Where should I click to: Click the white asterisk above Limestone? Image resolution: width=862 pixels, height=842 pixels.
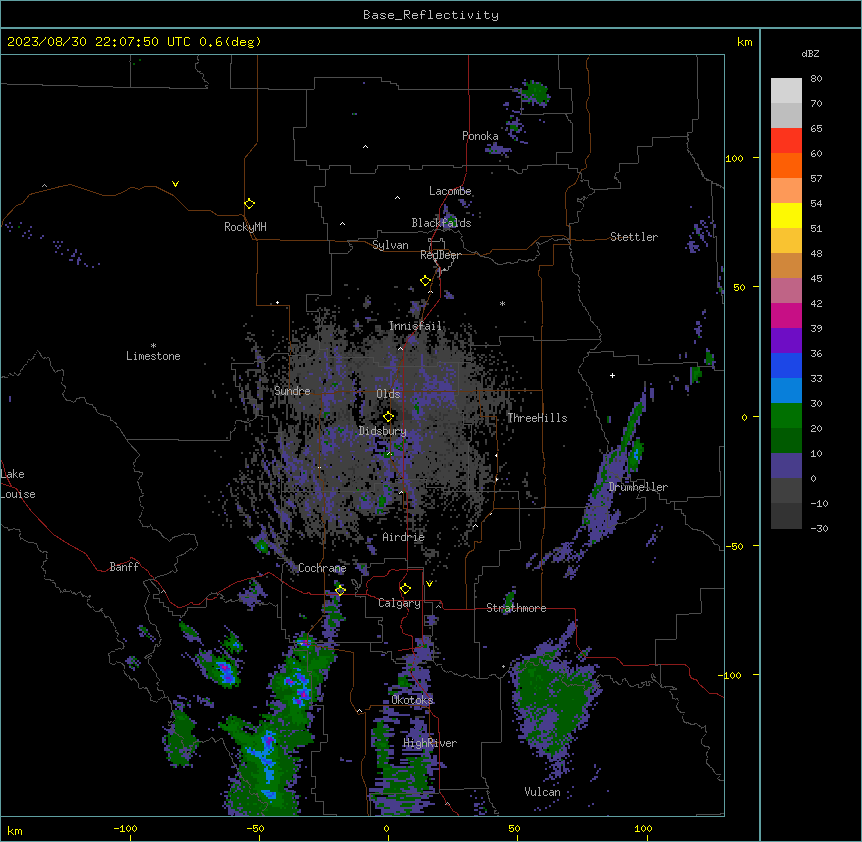coord(153,346)
